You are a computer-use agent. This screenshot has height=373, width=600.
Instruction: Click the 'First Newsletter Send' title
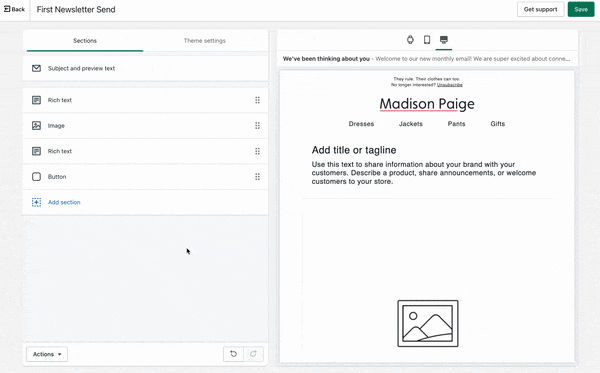coord(76,10)
